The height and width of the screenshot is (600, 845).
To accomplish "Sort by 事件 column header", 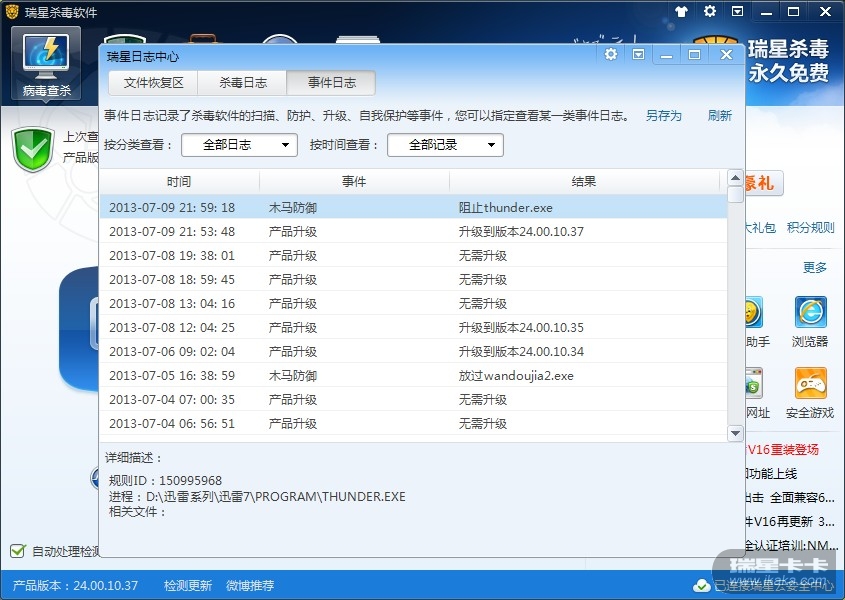I will pos(354,182).
